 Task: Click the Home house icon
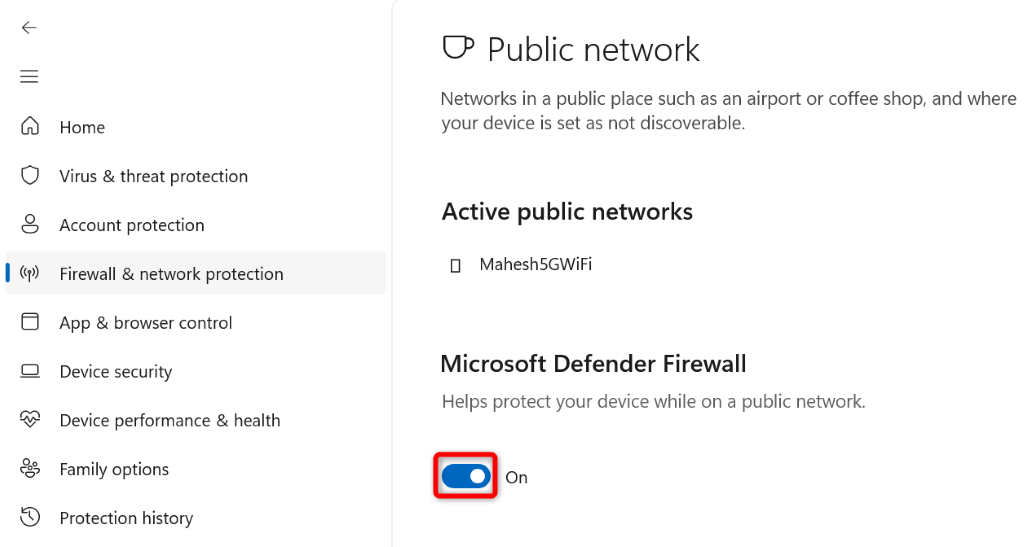click(x=30, y=127)
